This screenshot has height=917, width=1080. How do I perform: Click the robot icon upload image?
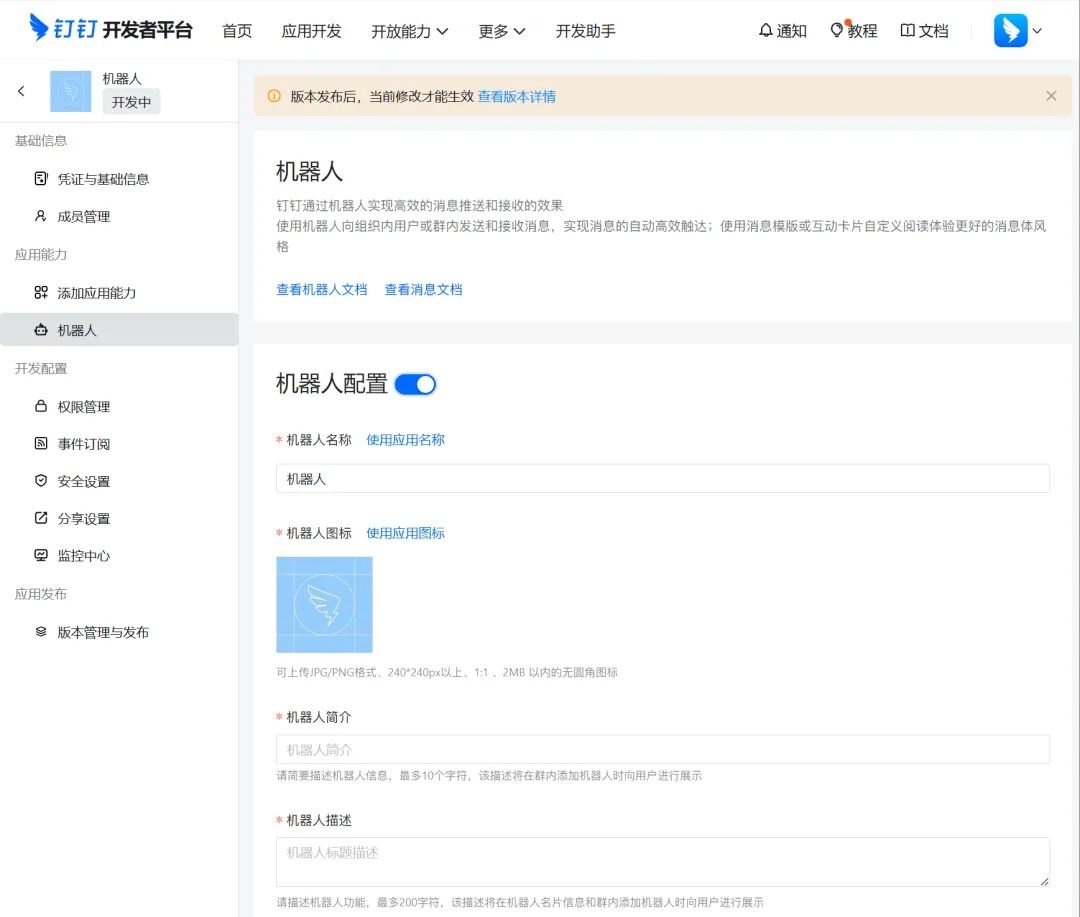point(324,604)
